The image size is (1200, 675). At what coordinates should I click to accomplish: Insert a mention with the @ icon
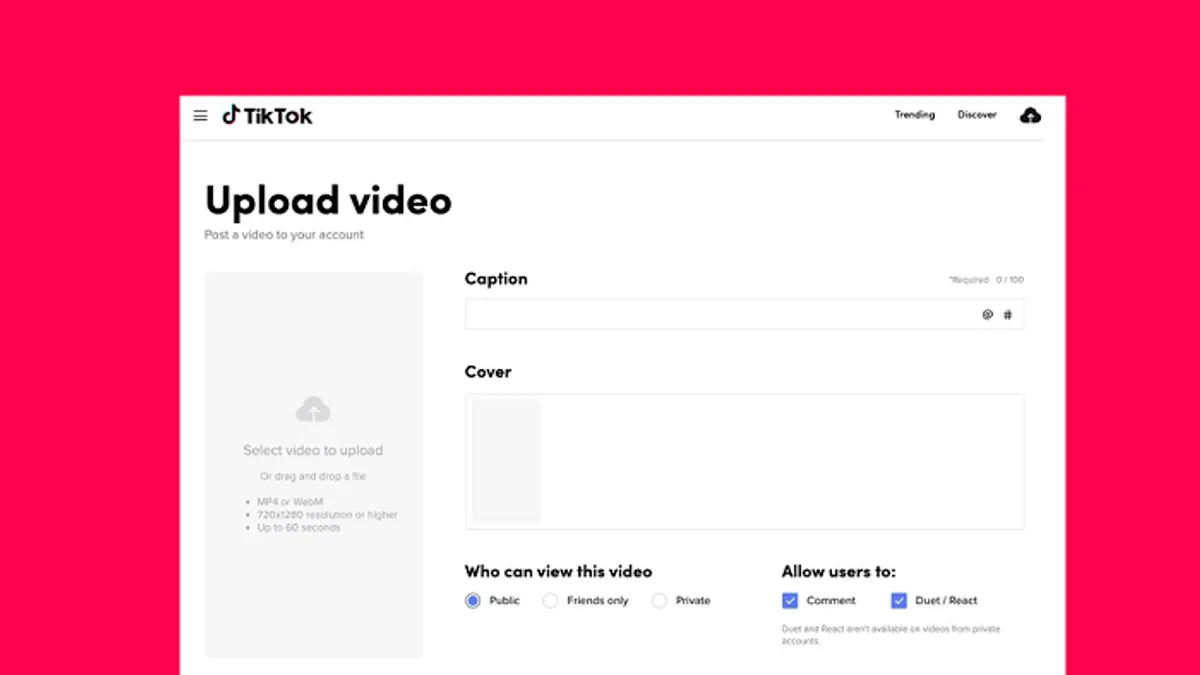(x=987, y=314)
